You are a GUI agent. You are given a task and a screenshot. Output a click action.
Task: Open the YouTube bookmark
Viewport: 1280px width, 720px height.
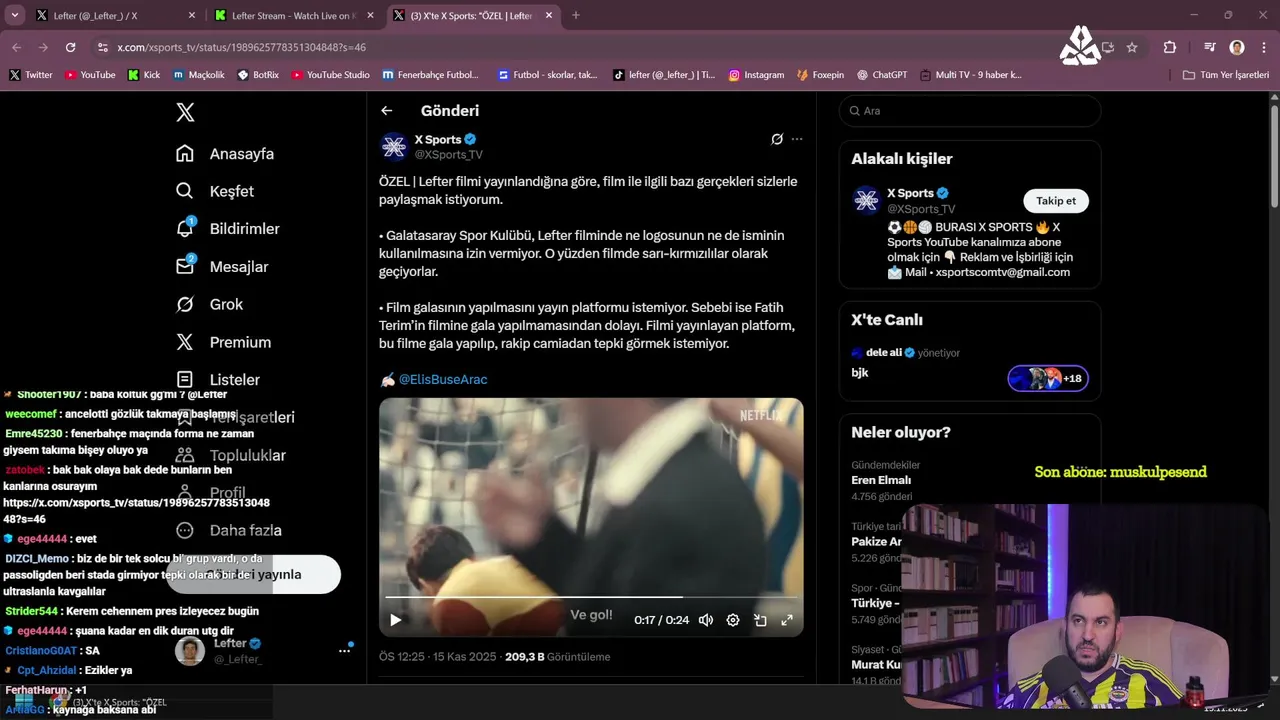tap(90, 75)
